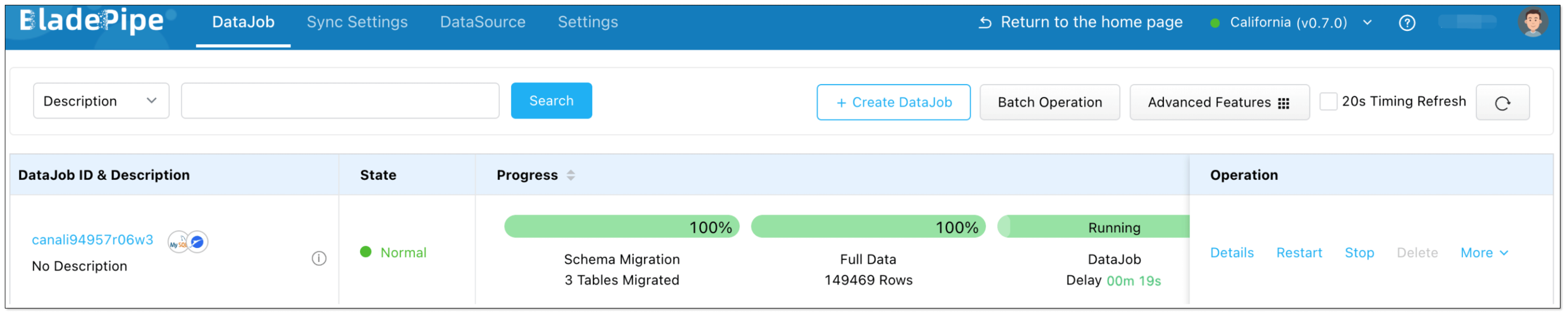
Task: Open DataJob link canali94957r06w3
Action: pyautogui.click(x=92, y=240)
